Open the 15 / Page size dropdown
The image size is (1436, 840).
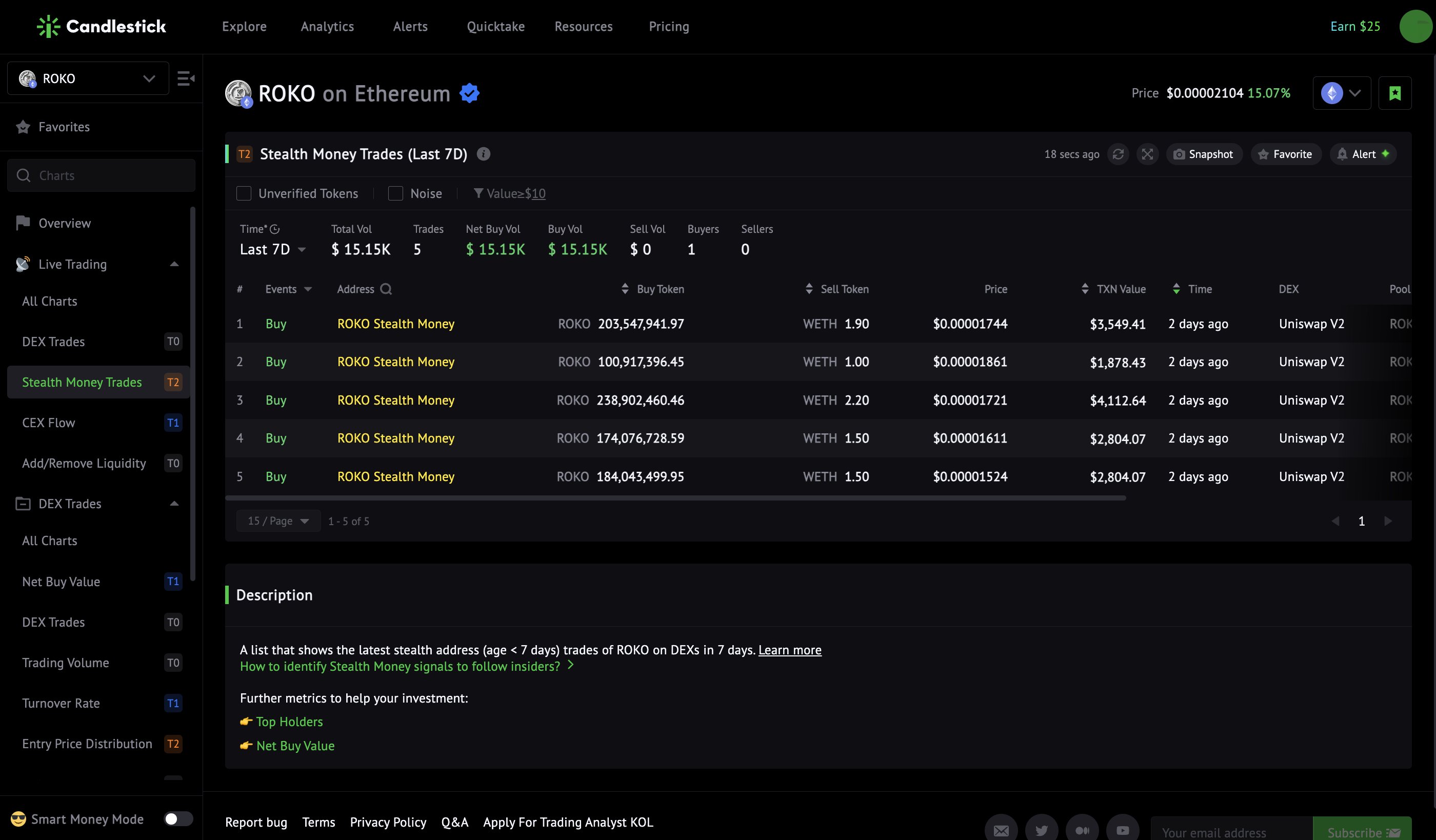tap(278, 521)
